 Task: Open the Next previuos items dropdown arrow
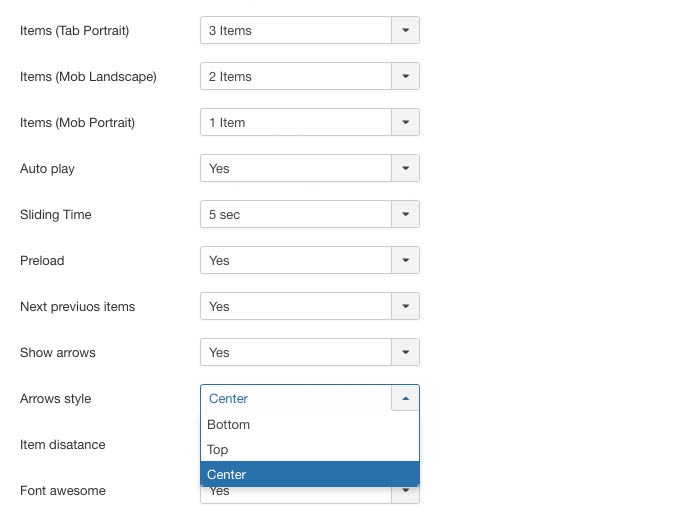tap(405, 307)
